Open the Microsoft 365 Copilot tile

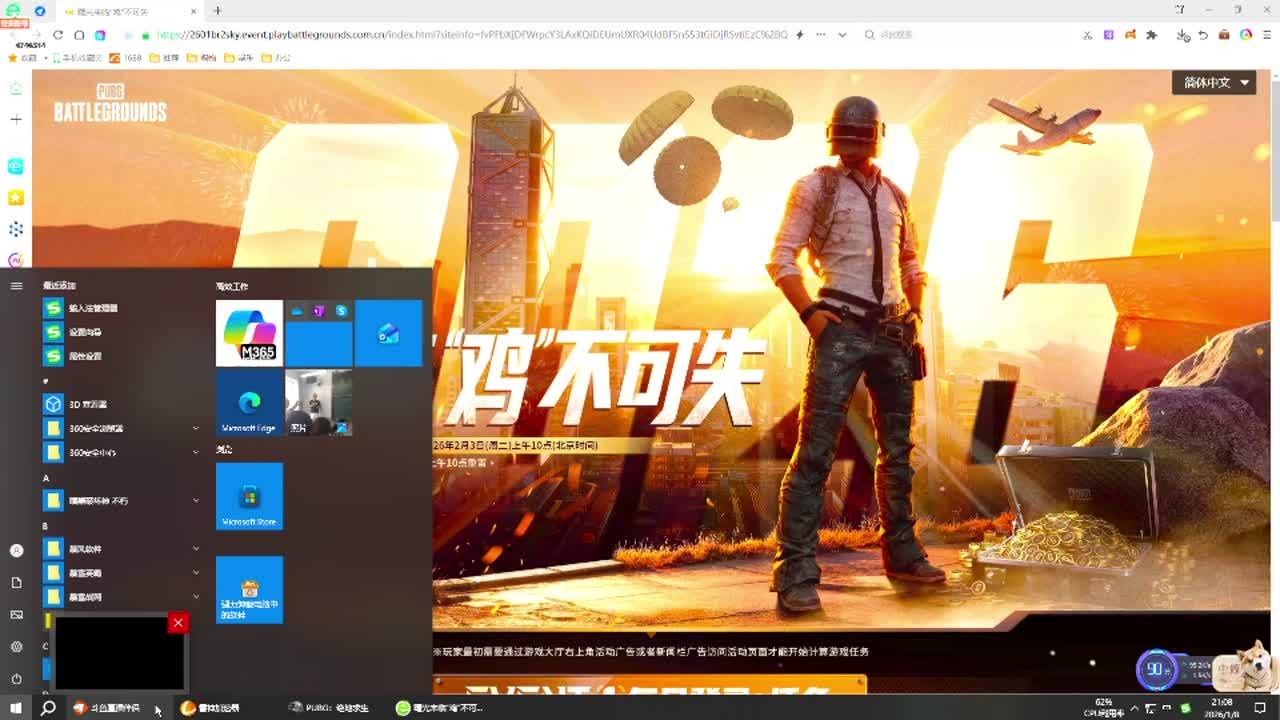click(249, 333)
